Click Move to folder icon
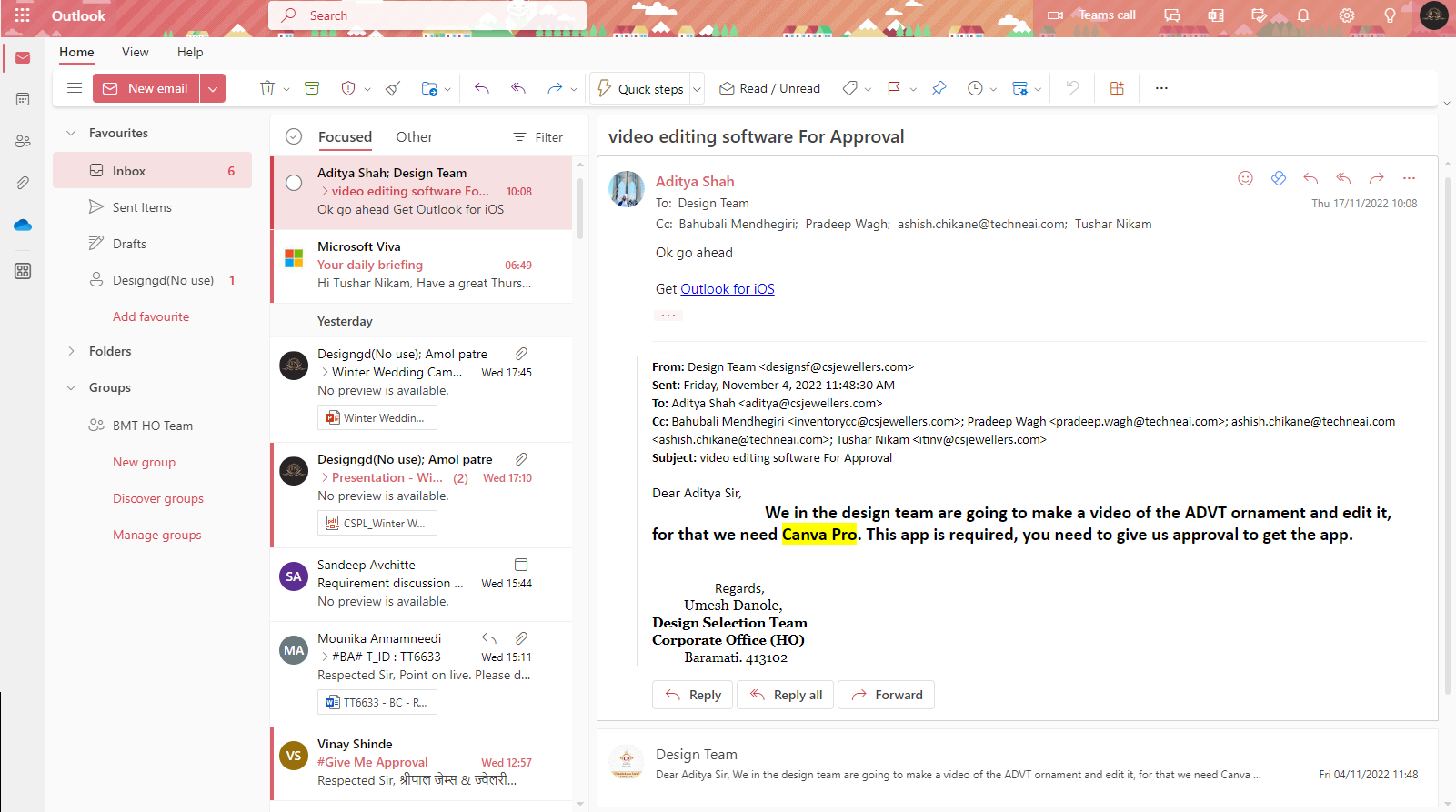Image resolution: width=1456 pixels, height=812 pixels. tap(429, 88)
